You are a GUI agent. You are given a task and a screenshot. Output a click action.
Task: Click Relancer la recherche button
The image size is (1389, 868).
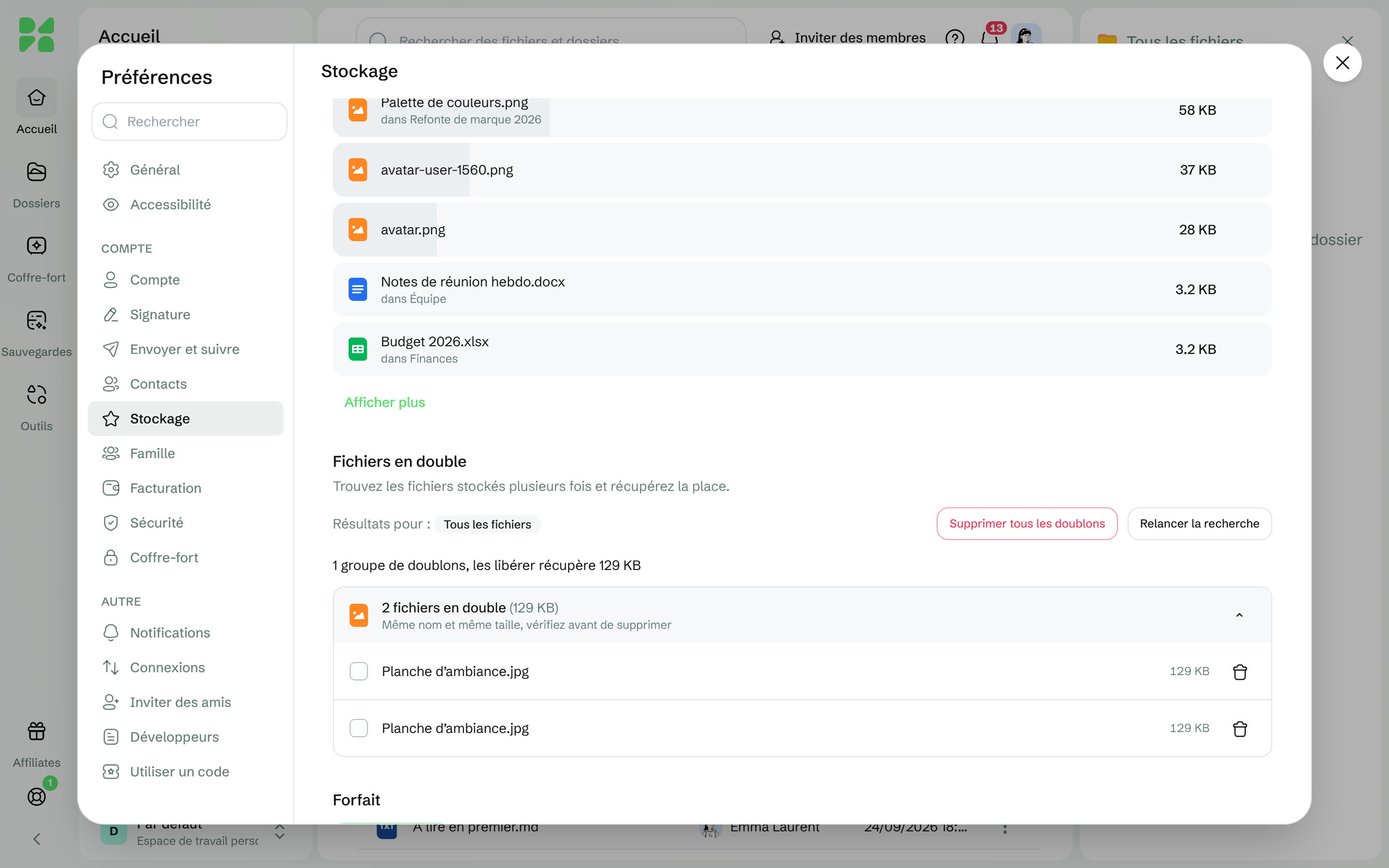[x=1199, y=524]
